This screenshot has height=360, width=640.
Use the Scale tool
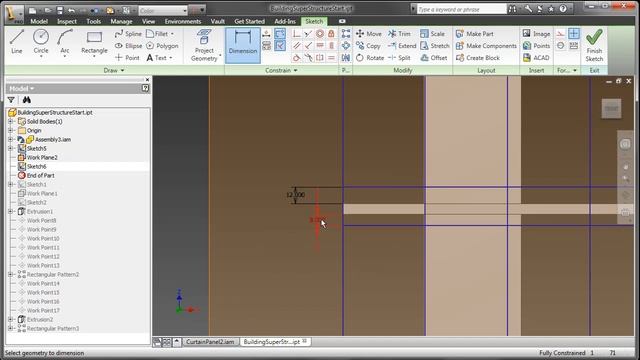tap(432, 33)
